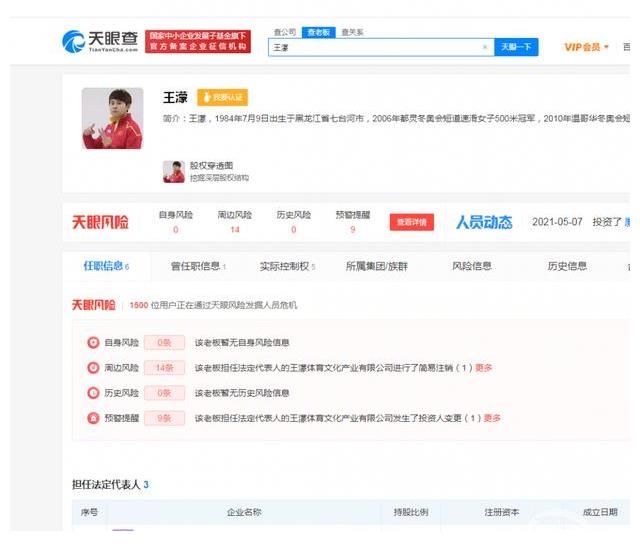This screenshot has width=640, height=551.
Task: Click the 周边风险 count 14 in the summary bar
Action: (x=235, y=229)
